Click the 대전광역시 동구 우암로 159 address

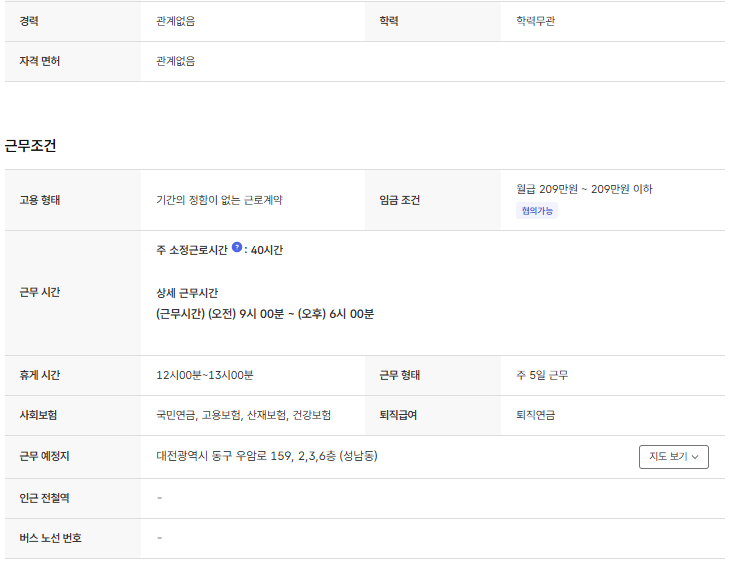(266, 457)
